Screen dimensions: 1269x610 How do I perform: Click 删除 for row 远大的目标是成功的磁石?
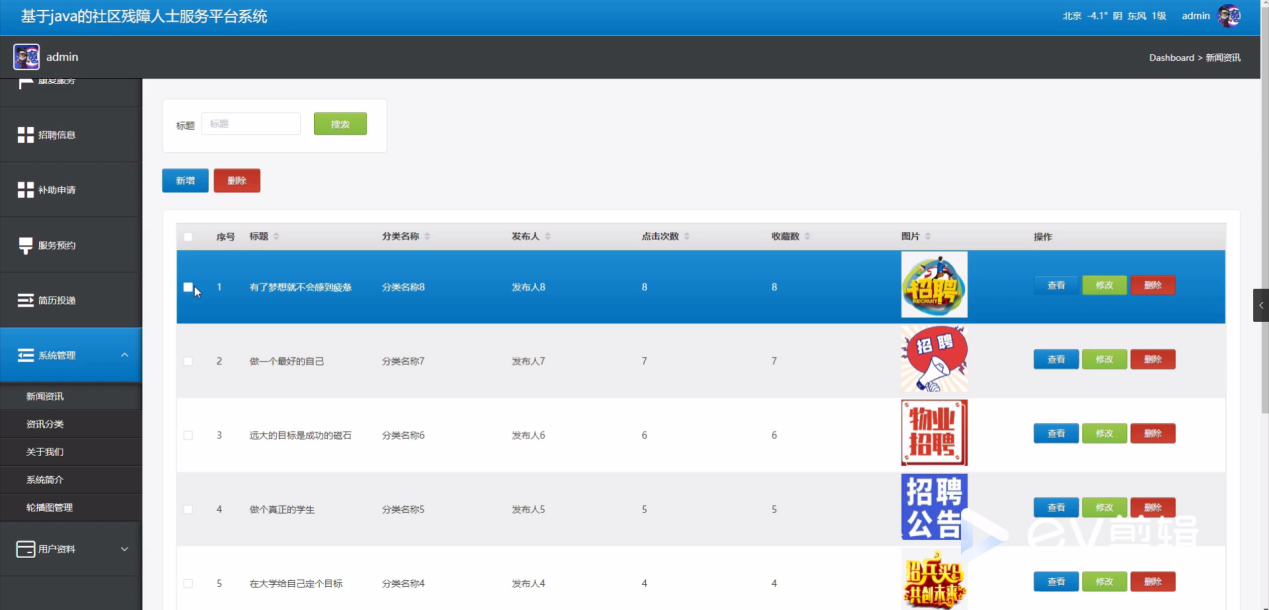click(x=1153, y=433)
